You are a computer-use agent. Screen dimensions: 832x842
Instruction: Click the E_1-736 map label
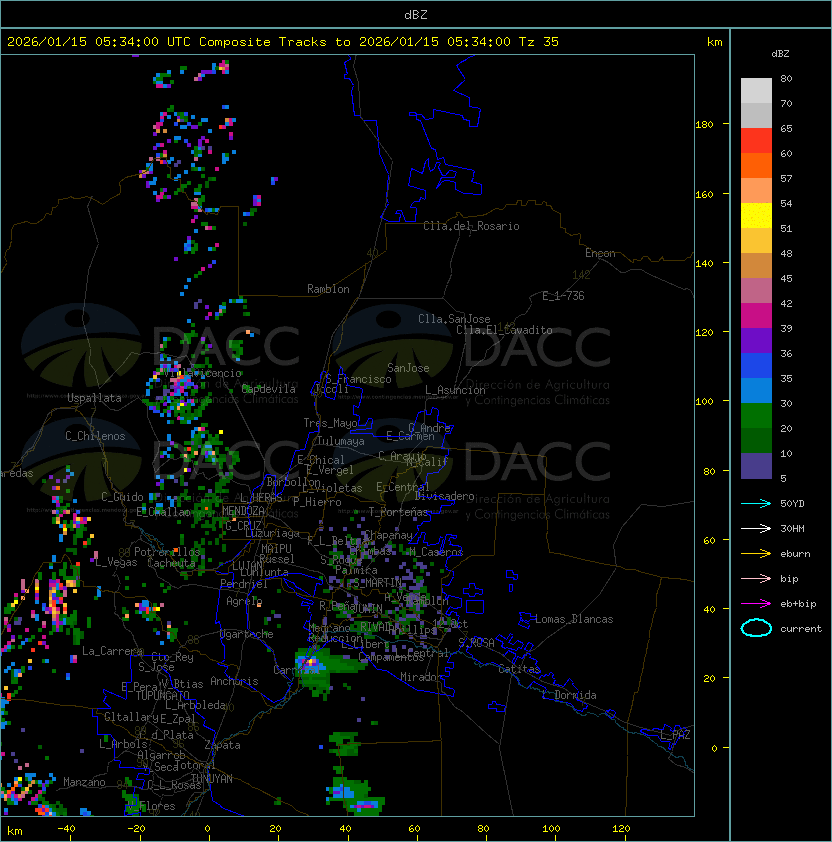(563, 296)
